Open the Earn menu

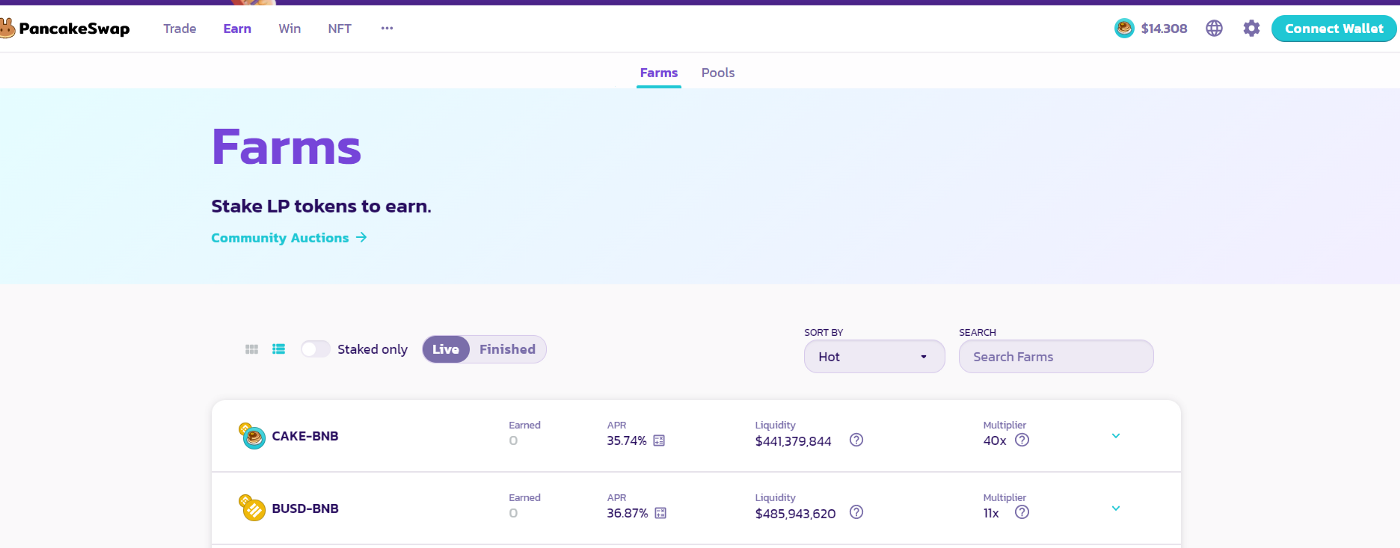coord(237,29)
